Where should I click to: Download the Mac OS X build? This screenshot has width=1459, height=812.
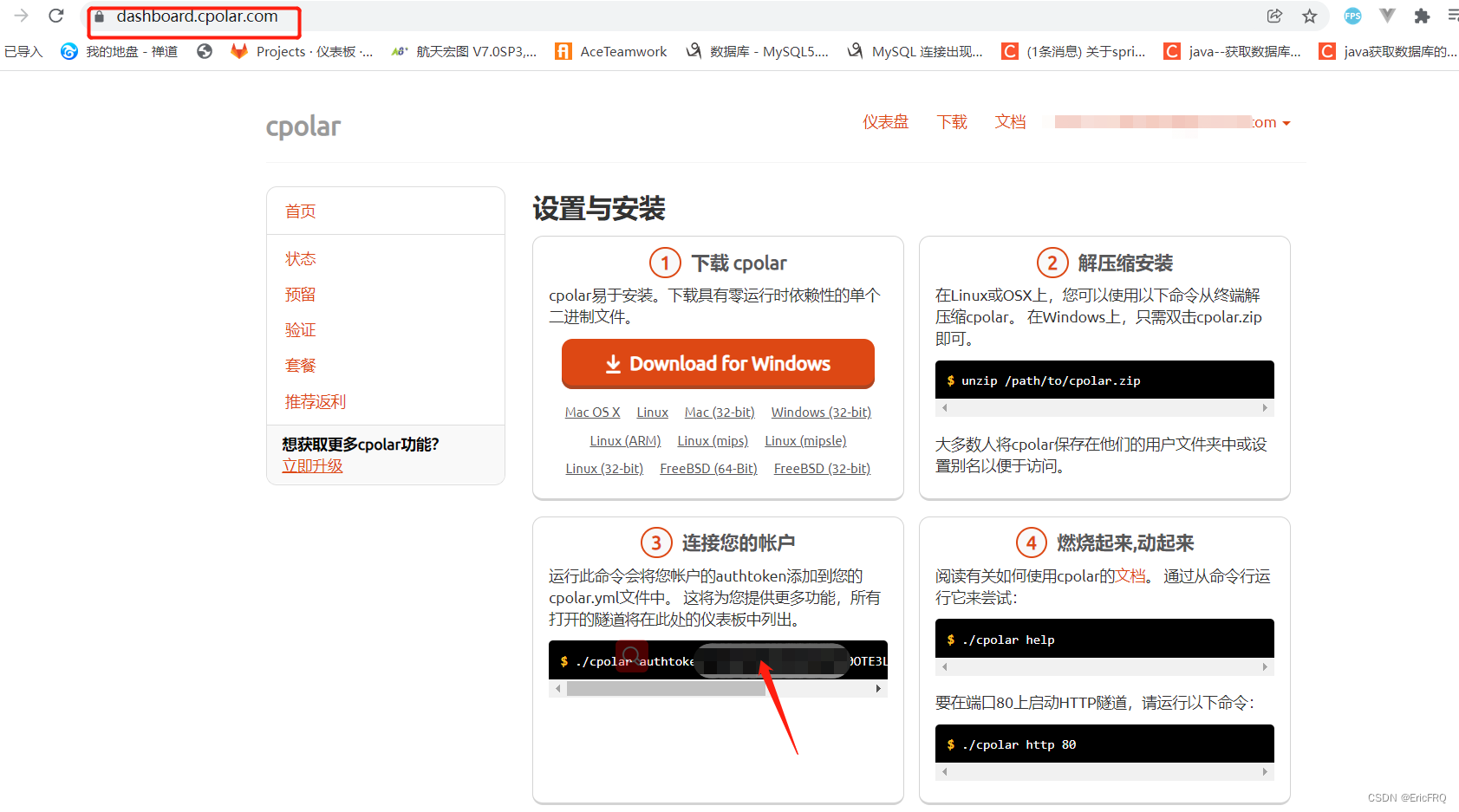tap(592, 412)
